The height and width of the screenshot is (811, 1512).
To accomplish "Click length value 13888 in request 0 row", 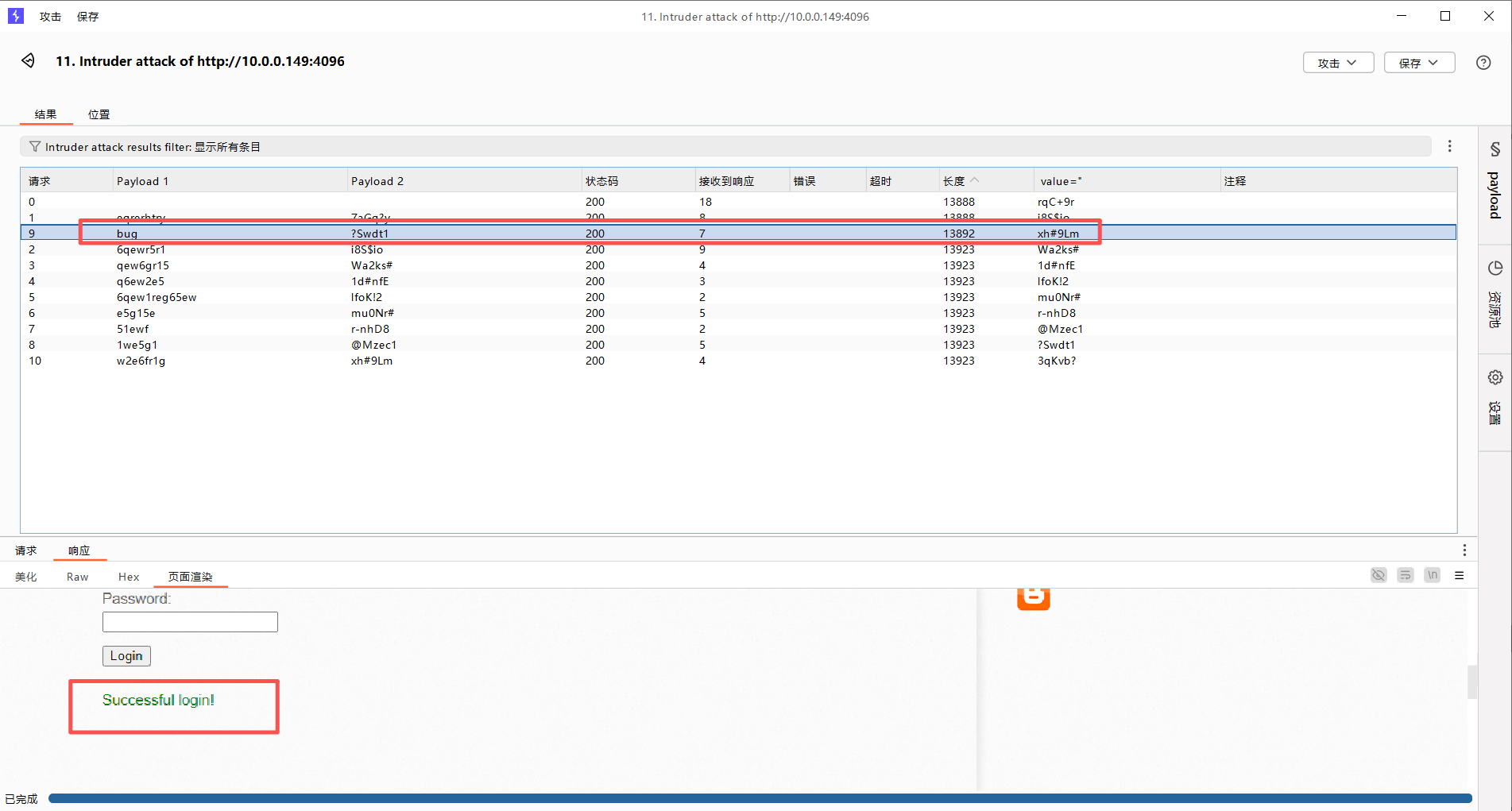I will pyautogui.click(x=959, y=202).
